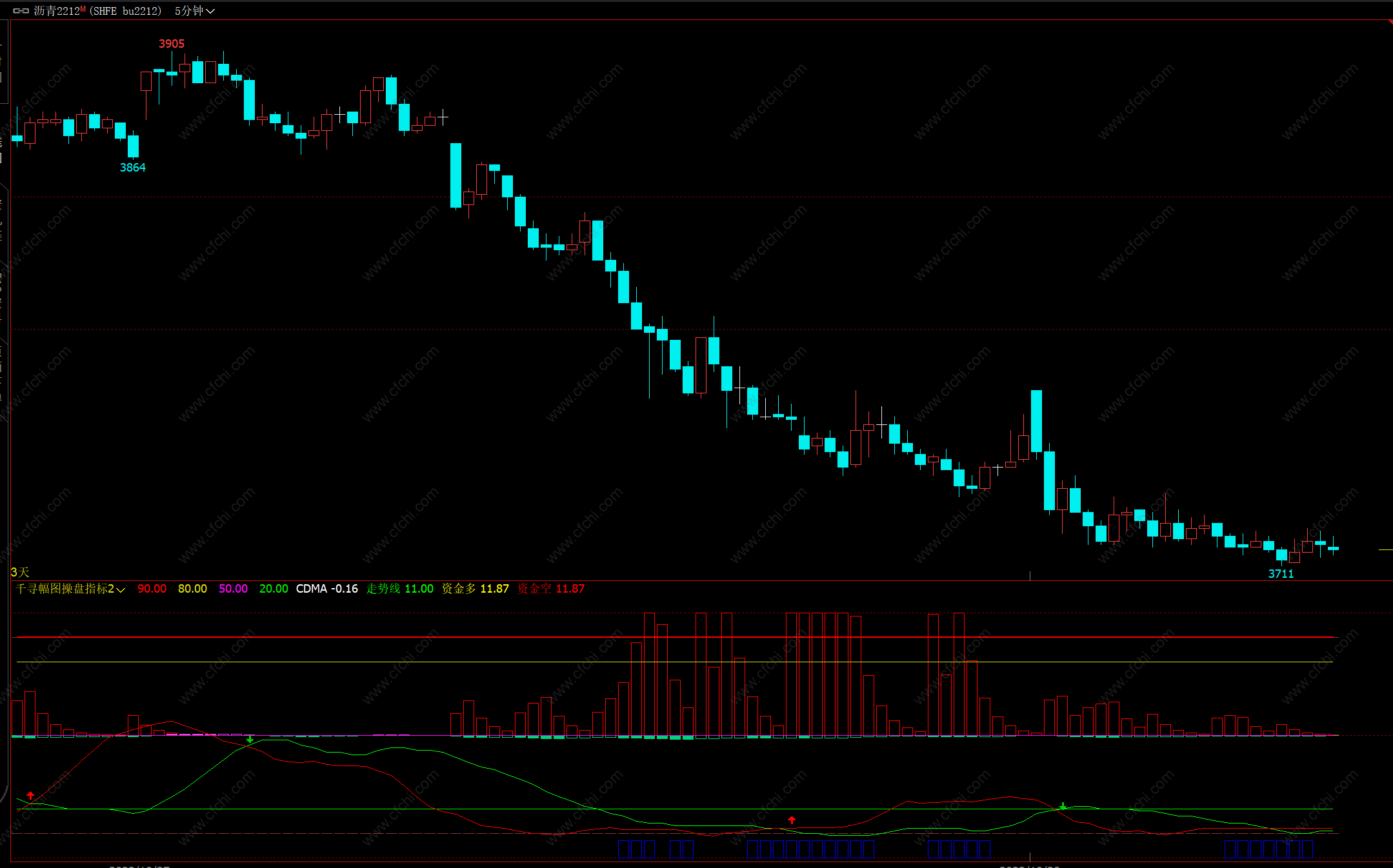Click the 沥青2212 contract title
1393x868 pixels.
click(57, 11)
